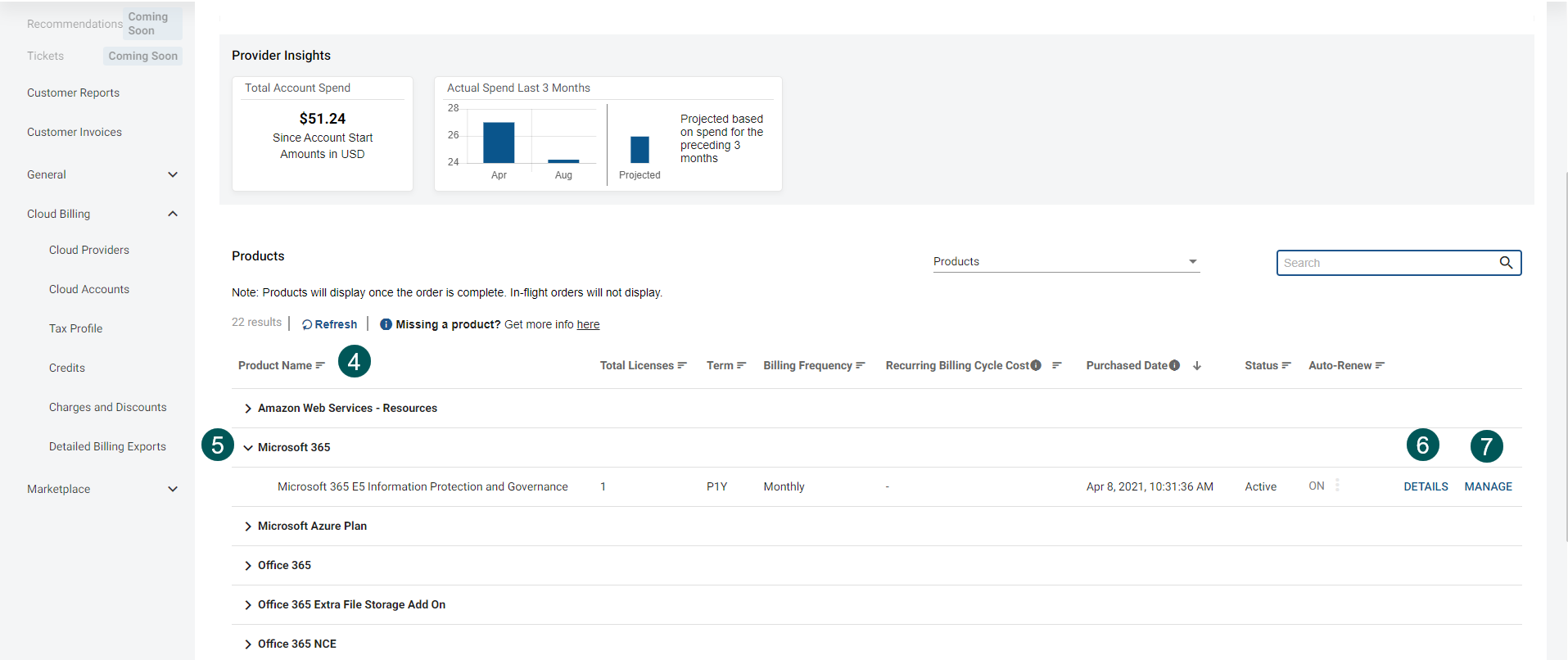Screen dimensions: 1568x660
Task: Click the Refresh icon button
Action: [307, 324]
